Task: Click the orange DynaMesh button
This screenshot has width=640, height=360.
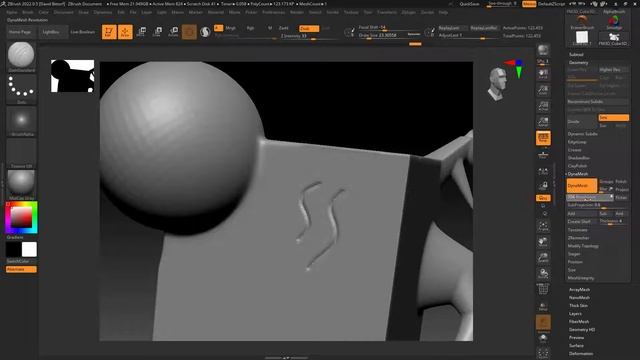Action: click(x=582, y=186)
